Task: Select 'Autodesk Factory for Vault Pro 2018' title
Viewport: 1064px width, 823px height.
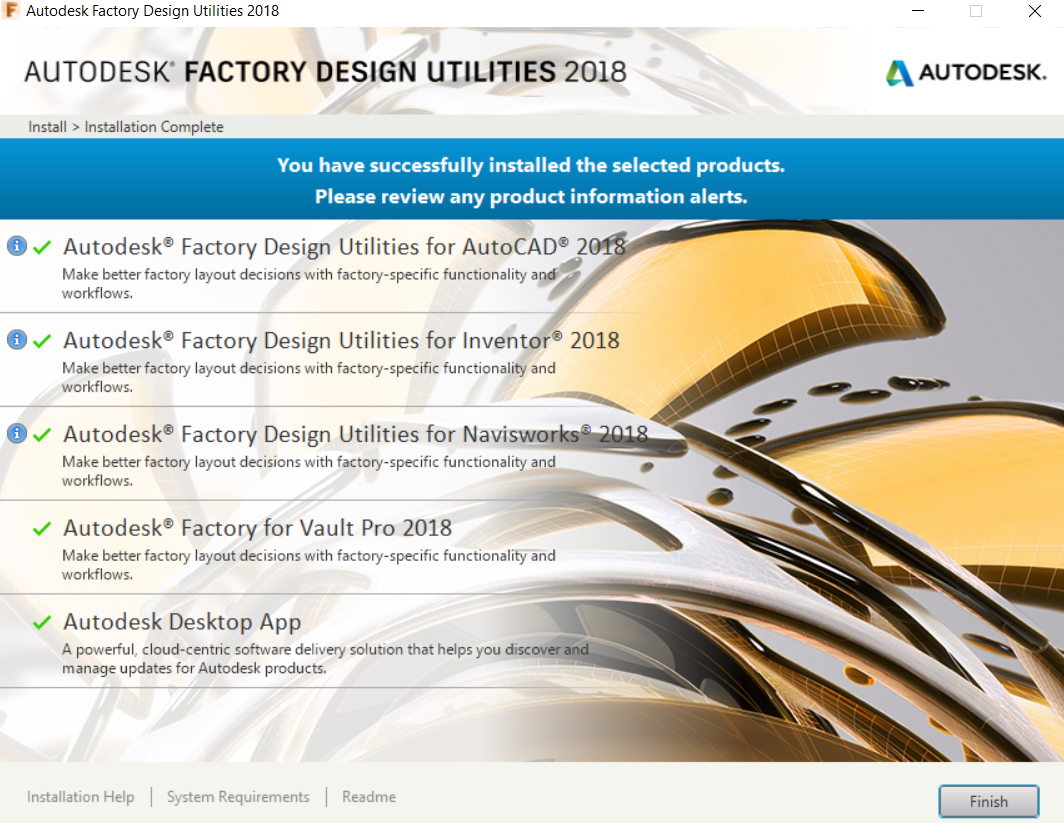Action: pos(258,528)
